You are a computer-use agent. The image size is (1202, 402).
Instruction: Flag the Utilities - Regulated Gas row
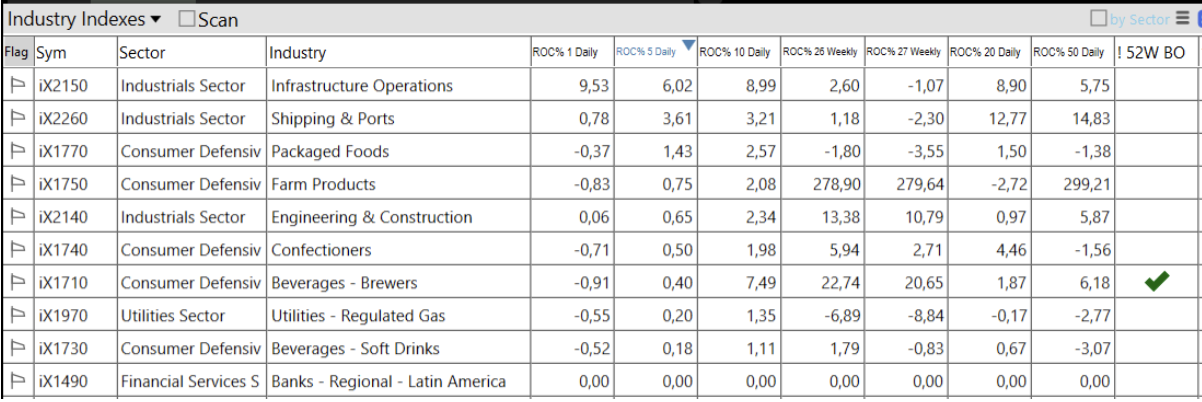pos(17,316)
